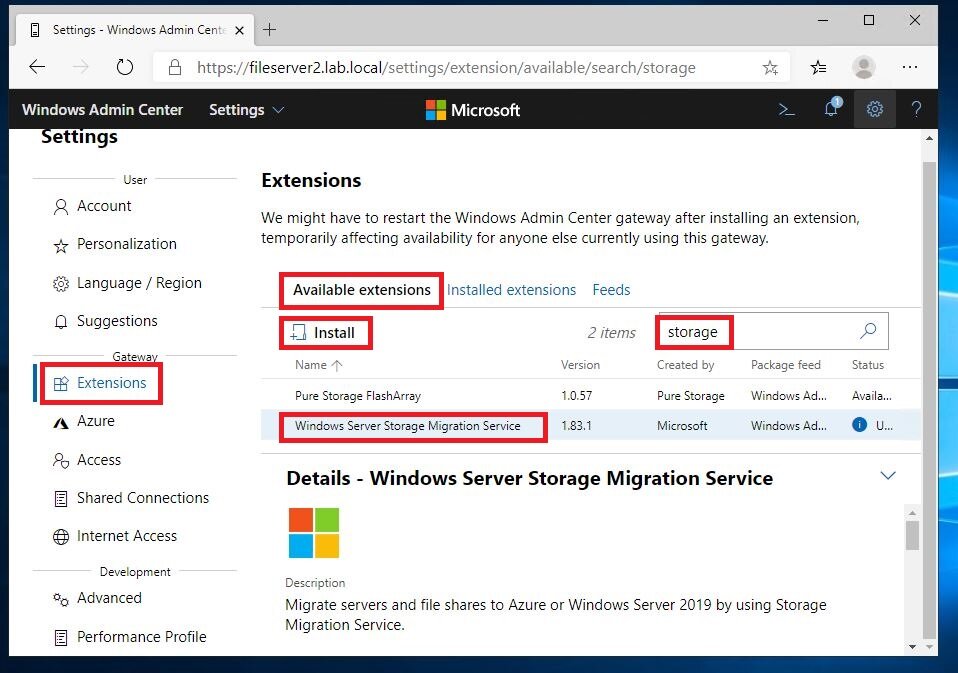Open the Favorites list icon
The image size is (958, 673).
819,67
